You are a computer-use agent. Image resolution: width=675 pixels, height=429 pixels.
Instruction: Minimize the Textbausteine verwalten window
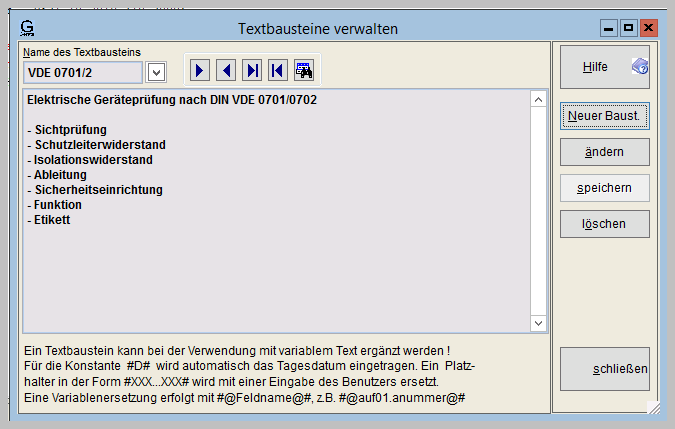pos(608,28)
